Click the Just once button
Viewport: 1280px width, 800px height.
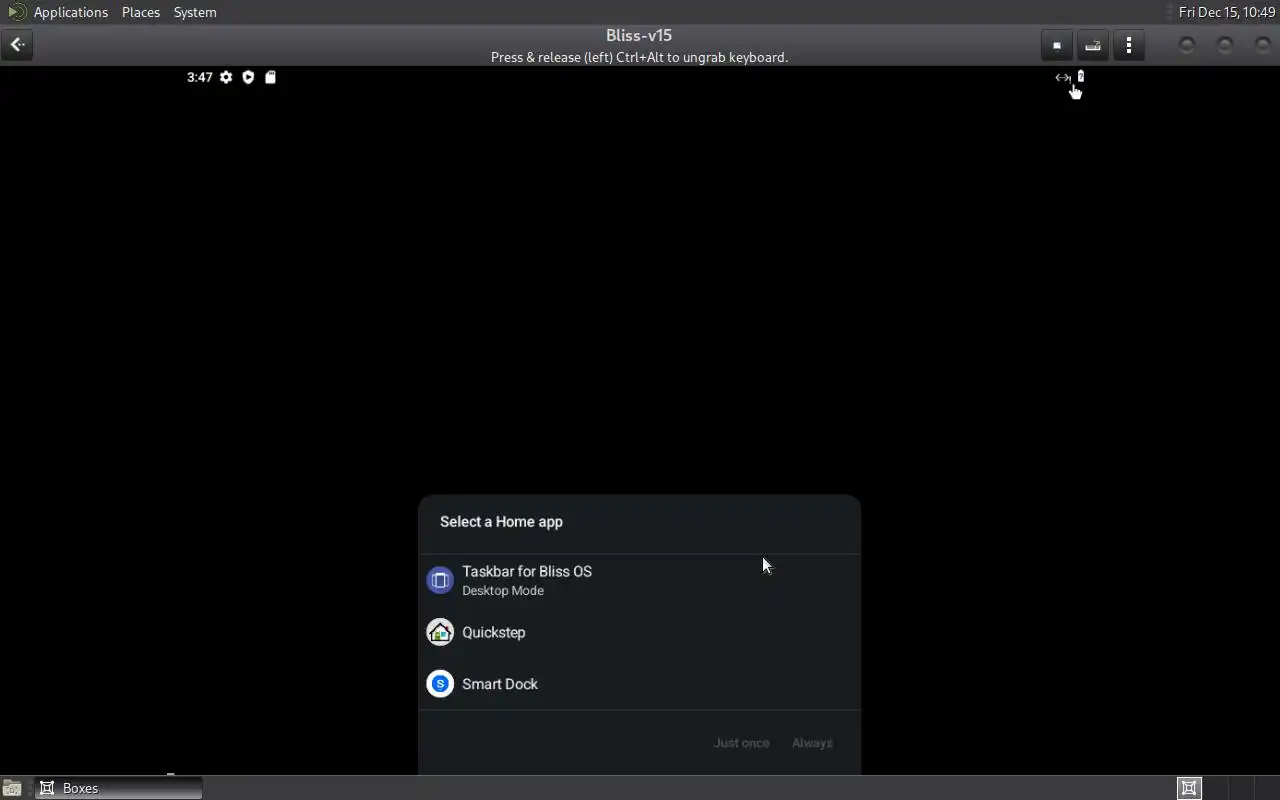pyautogui.click(x=741, y=743)
